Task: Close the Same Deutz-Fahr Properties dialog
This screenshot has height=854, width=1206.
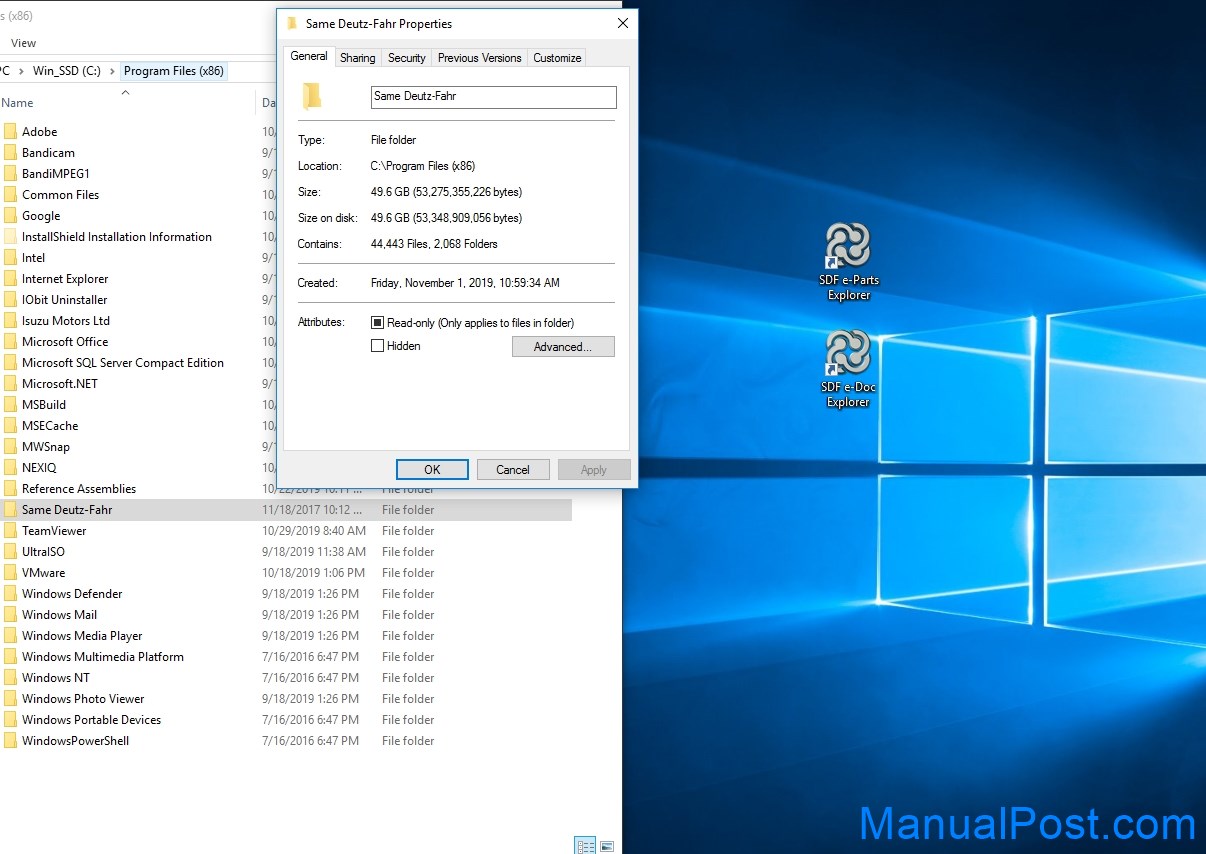Action: coord(622,23)
